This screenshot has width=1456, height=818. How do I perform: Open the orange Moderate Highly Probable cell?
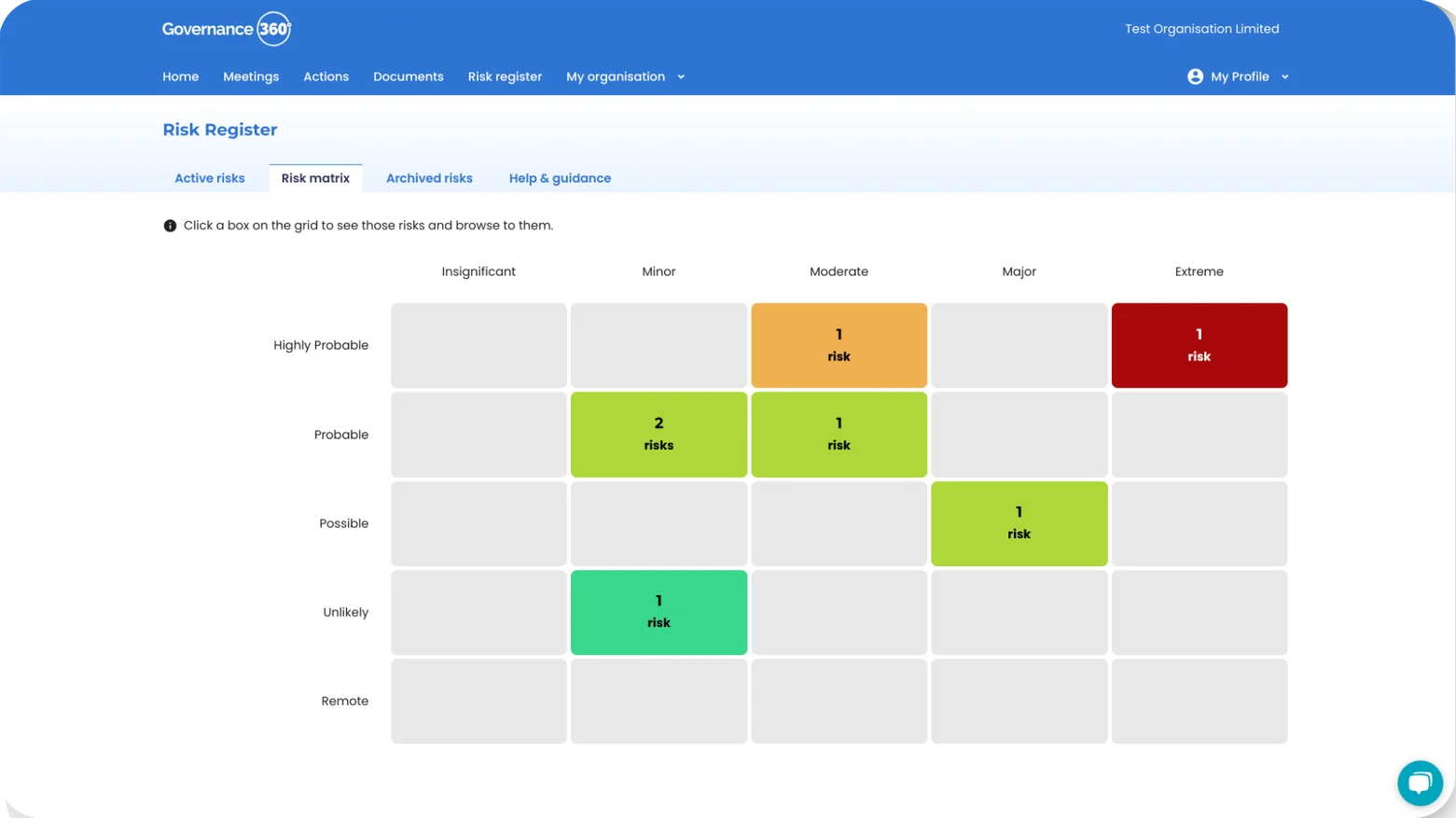click(x=839, y=345)
